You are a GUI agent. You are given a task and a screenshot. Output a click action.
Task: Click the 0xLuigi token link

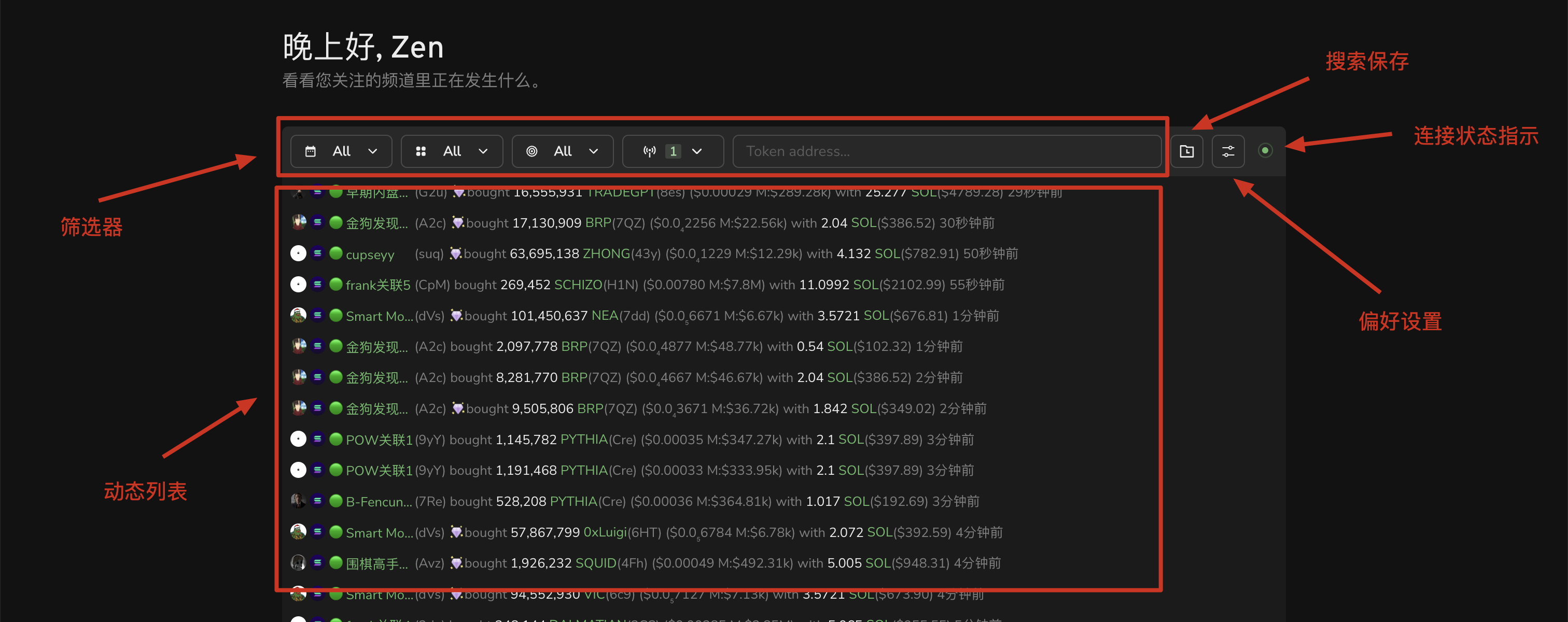(605, 532)
